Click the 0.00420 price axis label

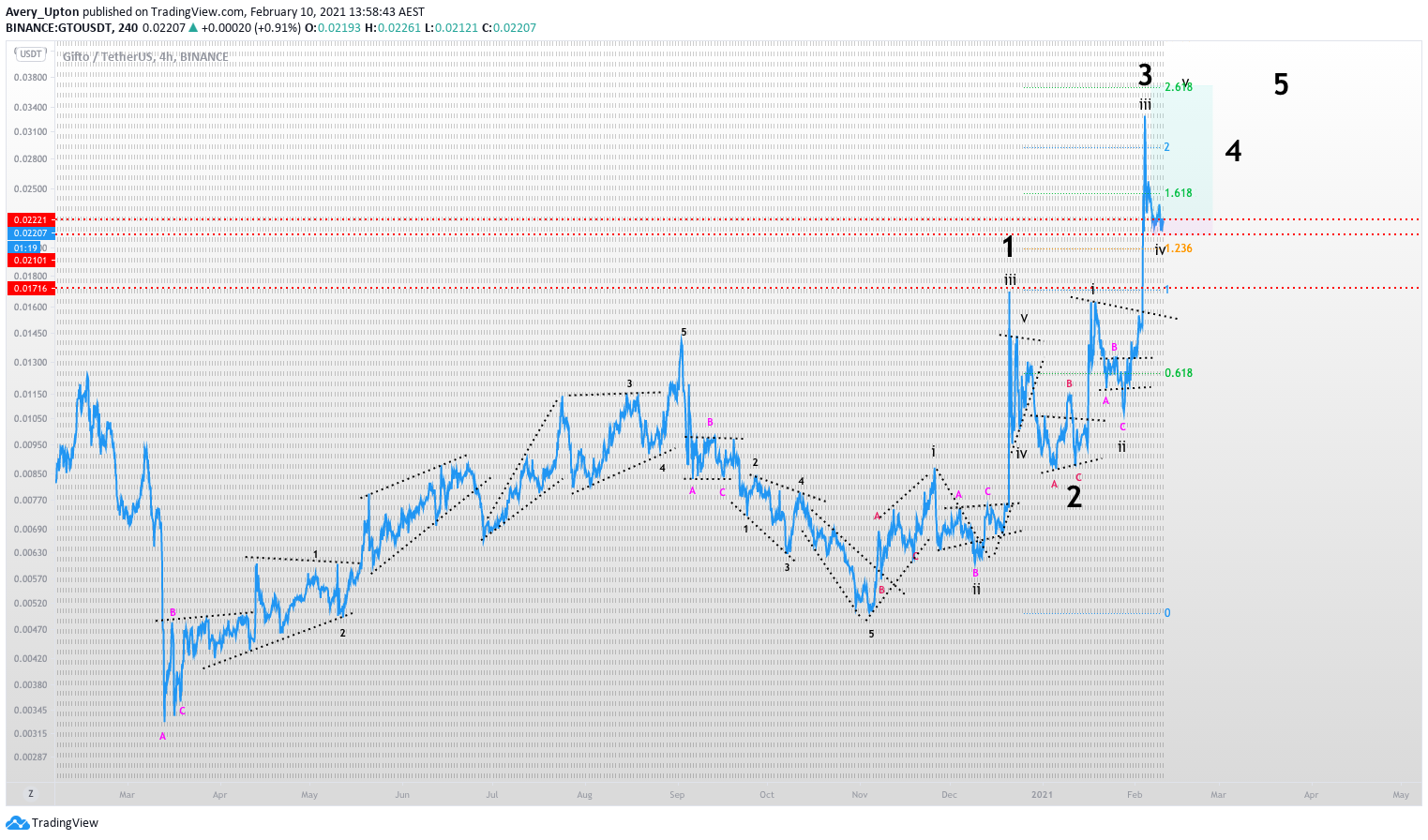(x=31, y=659)
